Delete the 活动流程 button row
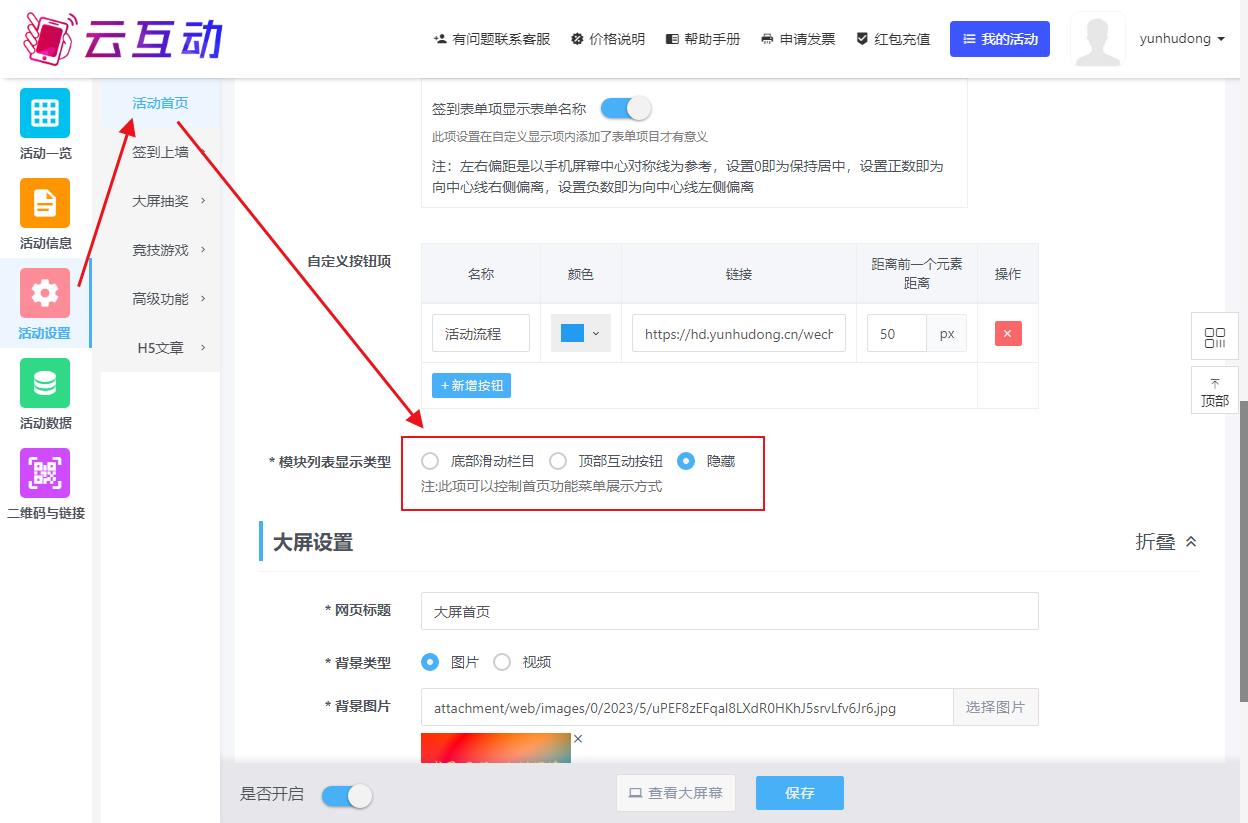Viewport: 1248px width, 823px height. pos(1007,334)
